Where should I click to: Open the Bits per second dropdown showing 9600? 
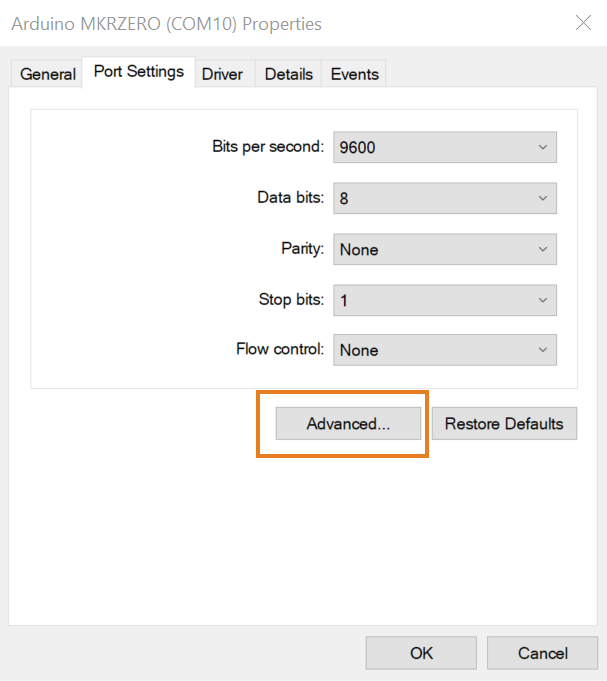[x=445, y=147]
